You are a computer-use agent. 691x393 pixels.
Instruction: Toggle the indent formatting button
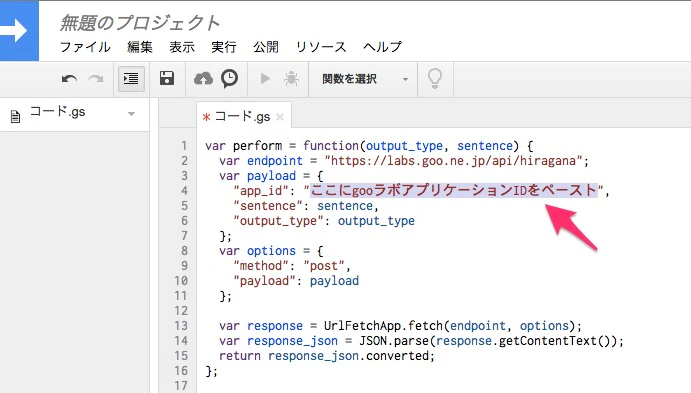tap(131, 79)
